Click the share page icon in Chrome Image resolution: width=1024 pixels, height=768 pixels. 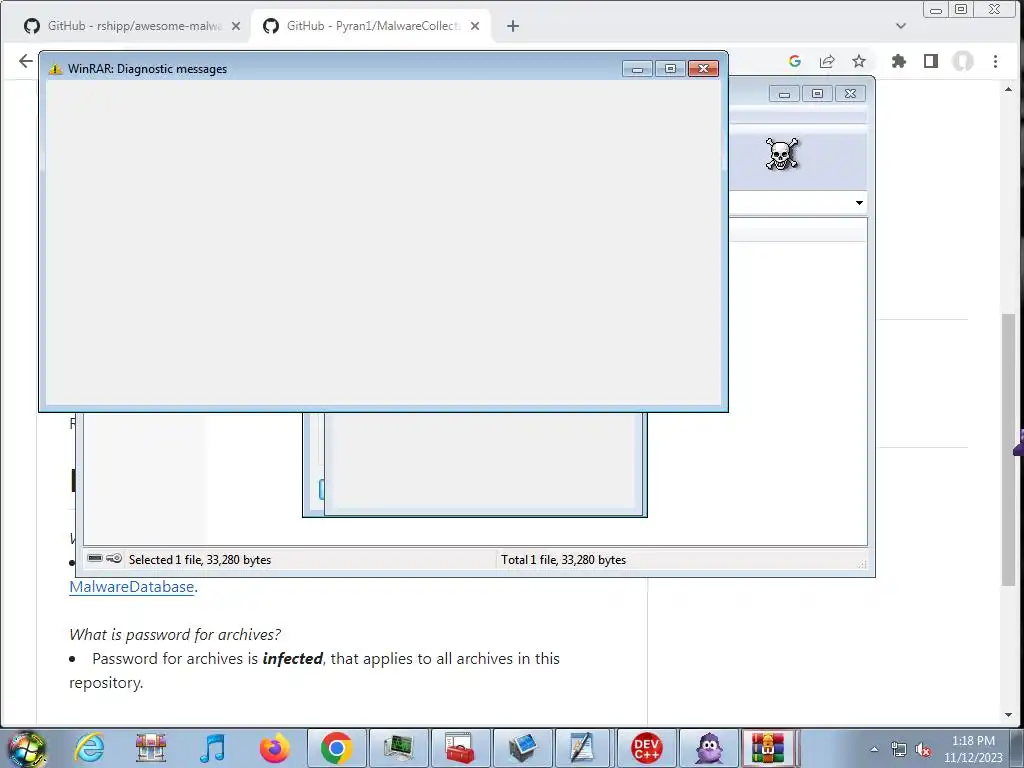(827, 61)
